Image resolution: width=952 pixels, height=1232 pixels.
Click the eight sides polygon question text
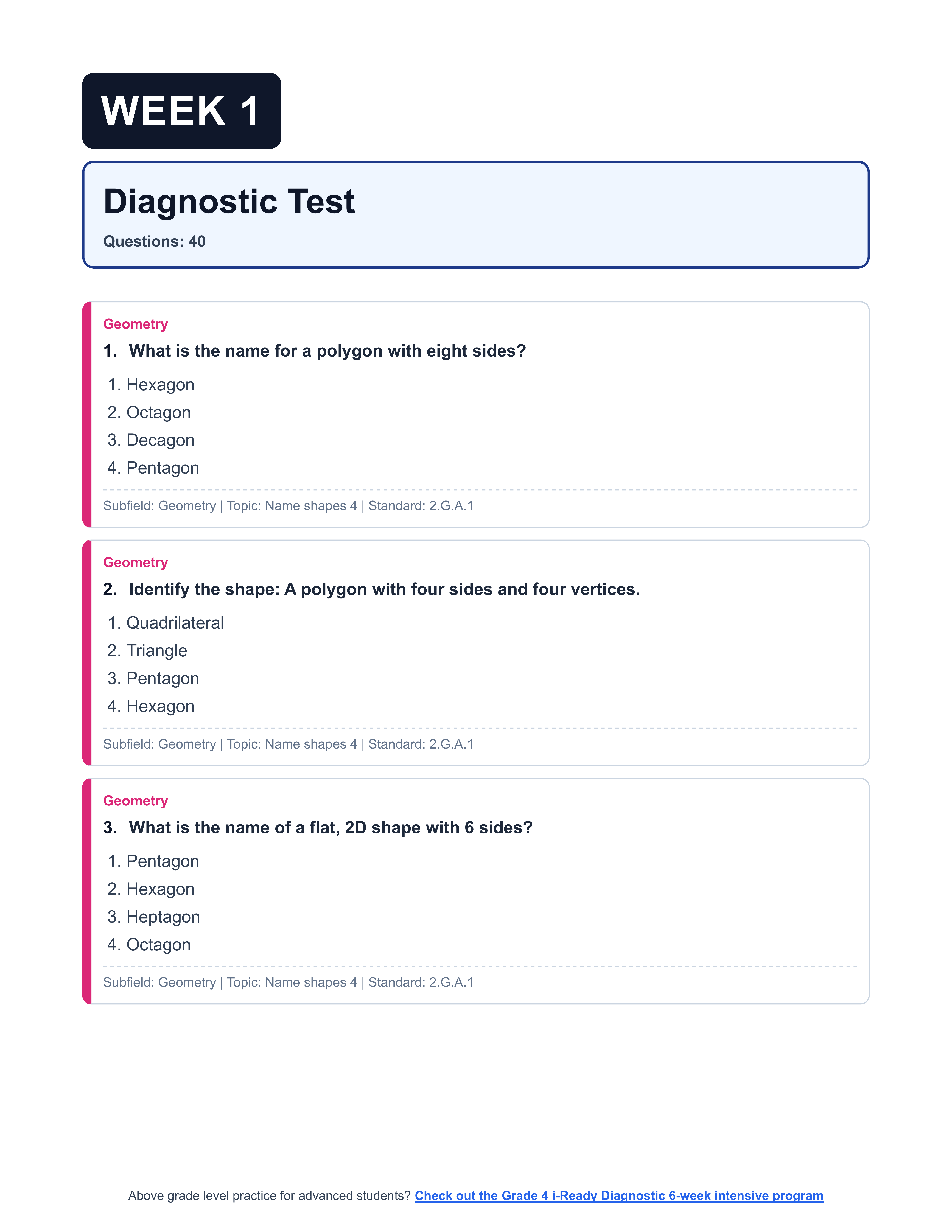pos(327,351)
